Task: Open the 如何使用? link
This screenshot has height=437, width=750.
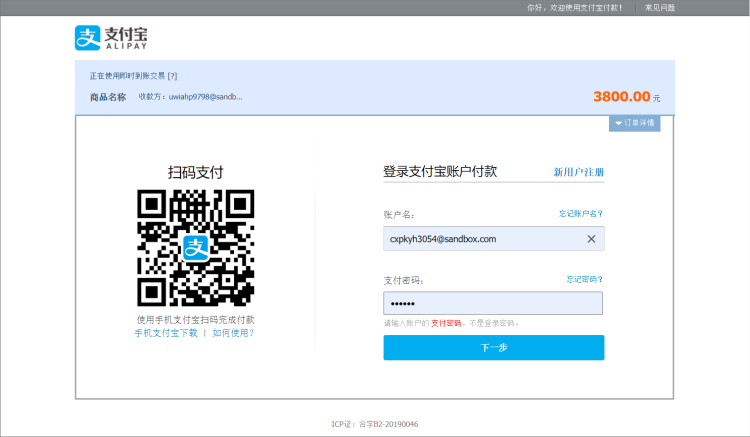Action: tap(233, 333)
